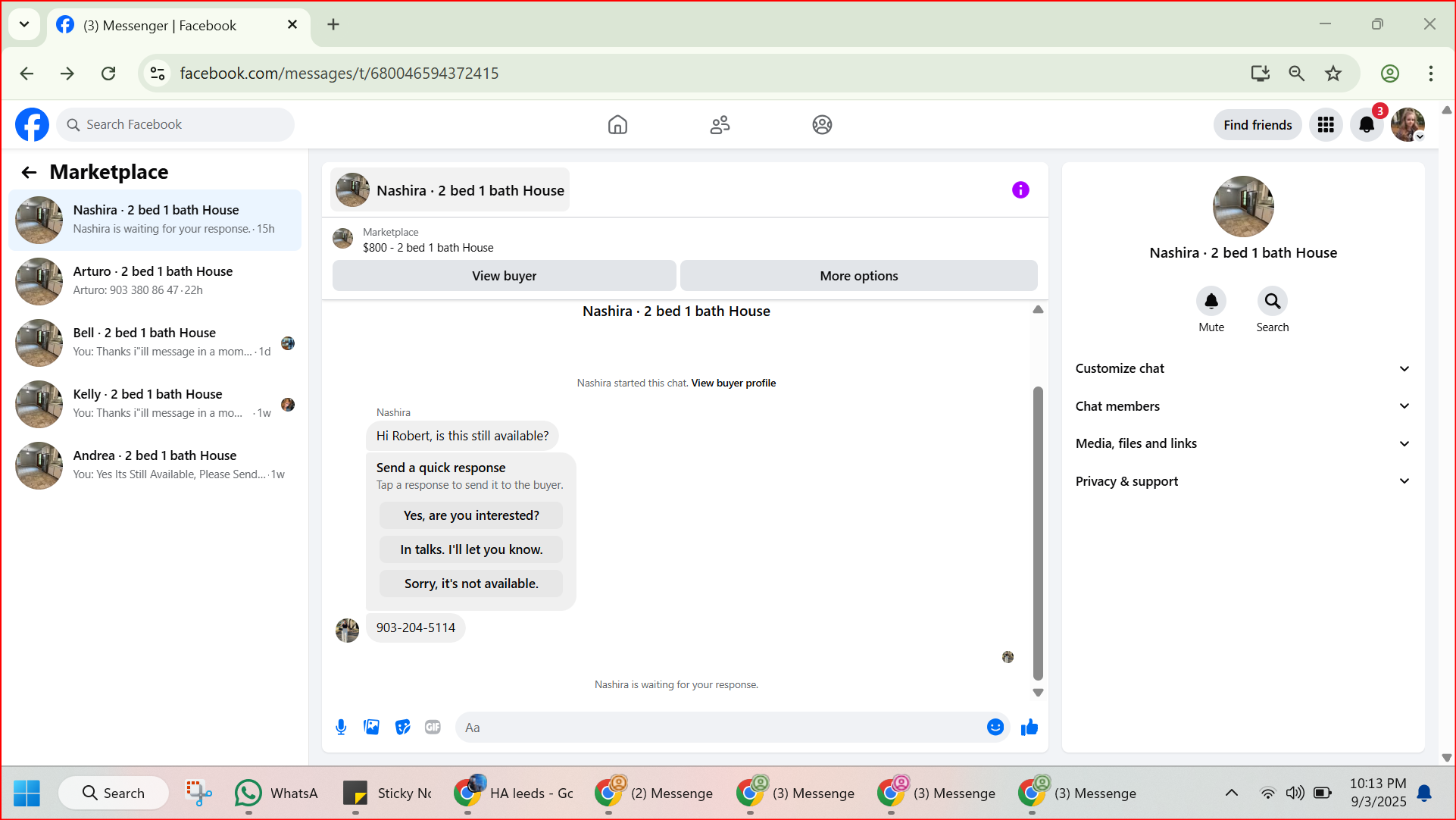
Task: Open Arturo conversation in Marketplace list
Action: (x=155, y=281)
